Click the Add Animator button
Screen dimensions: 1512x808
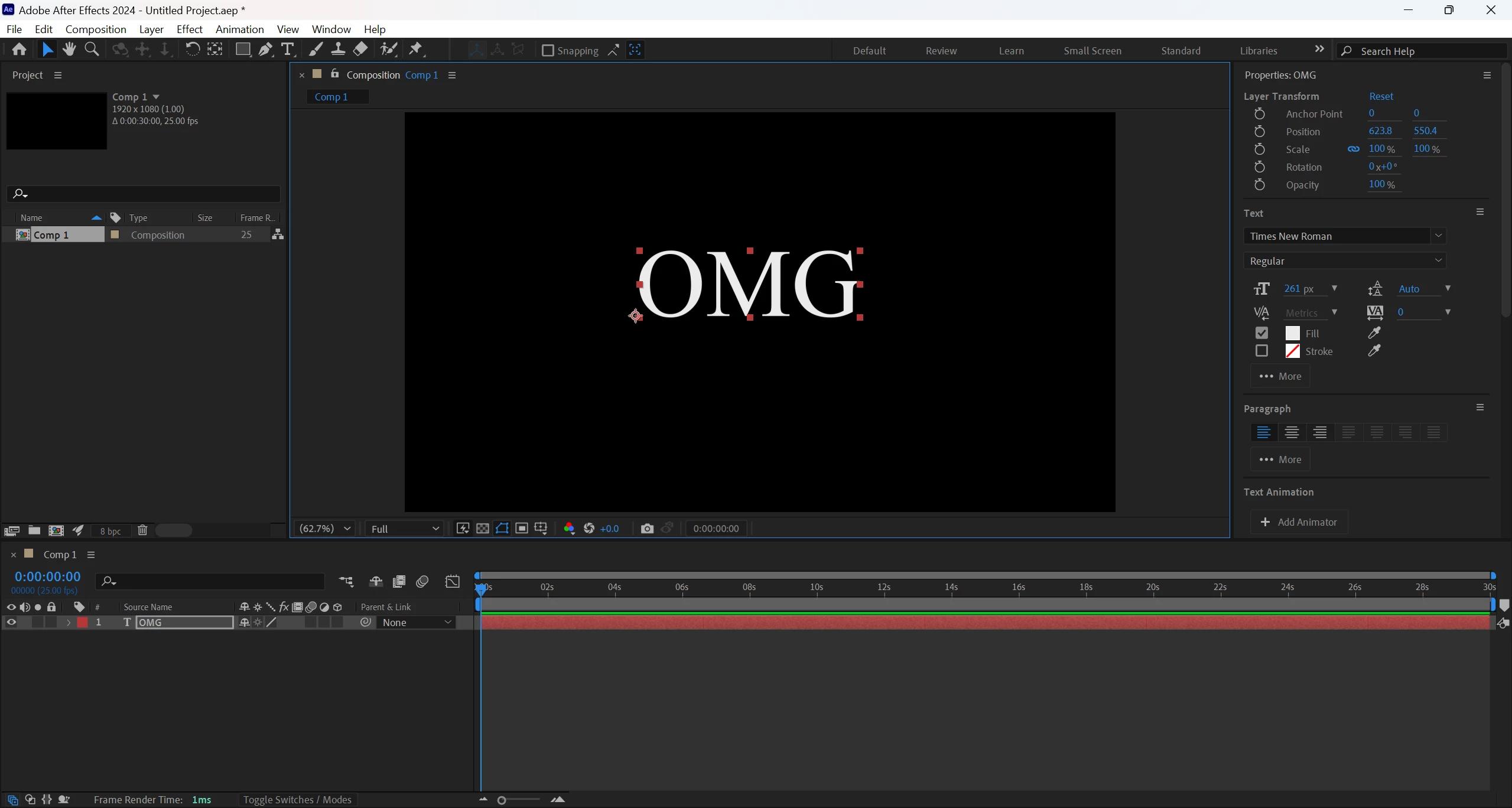tap(1298, 522)
